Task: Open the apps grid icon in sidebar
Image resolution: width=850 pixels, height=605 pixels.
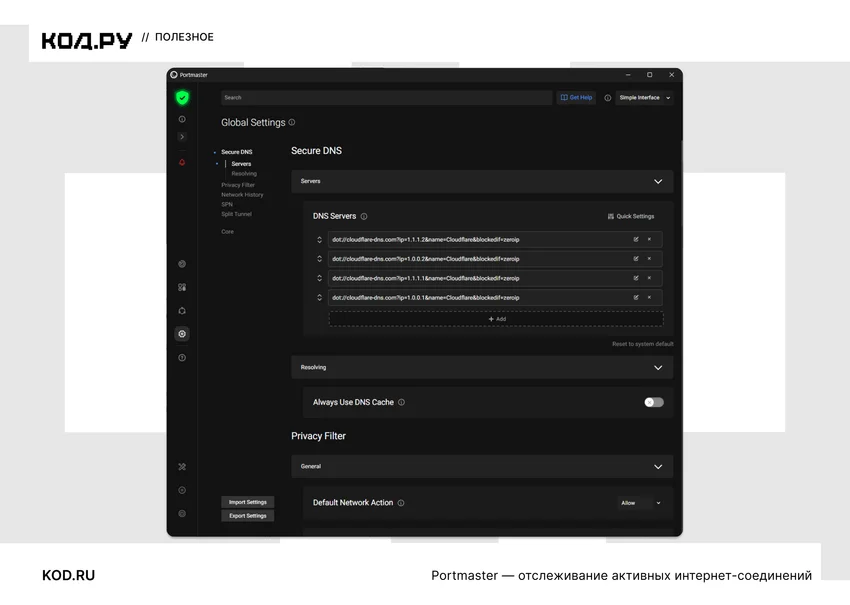Action: click(x=182, y=287)
